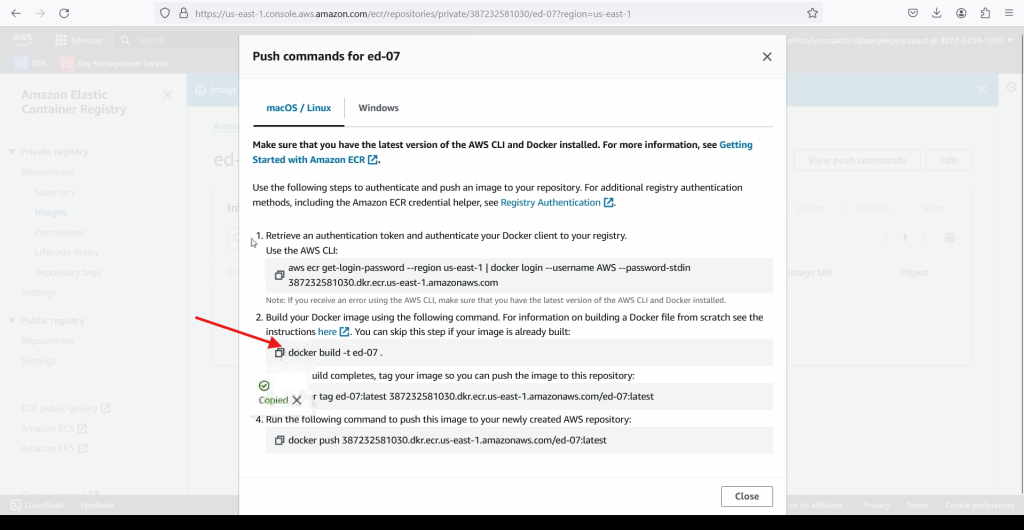Open the browser extensions menu
1024x530 pixels.
985,14
